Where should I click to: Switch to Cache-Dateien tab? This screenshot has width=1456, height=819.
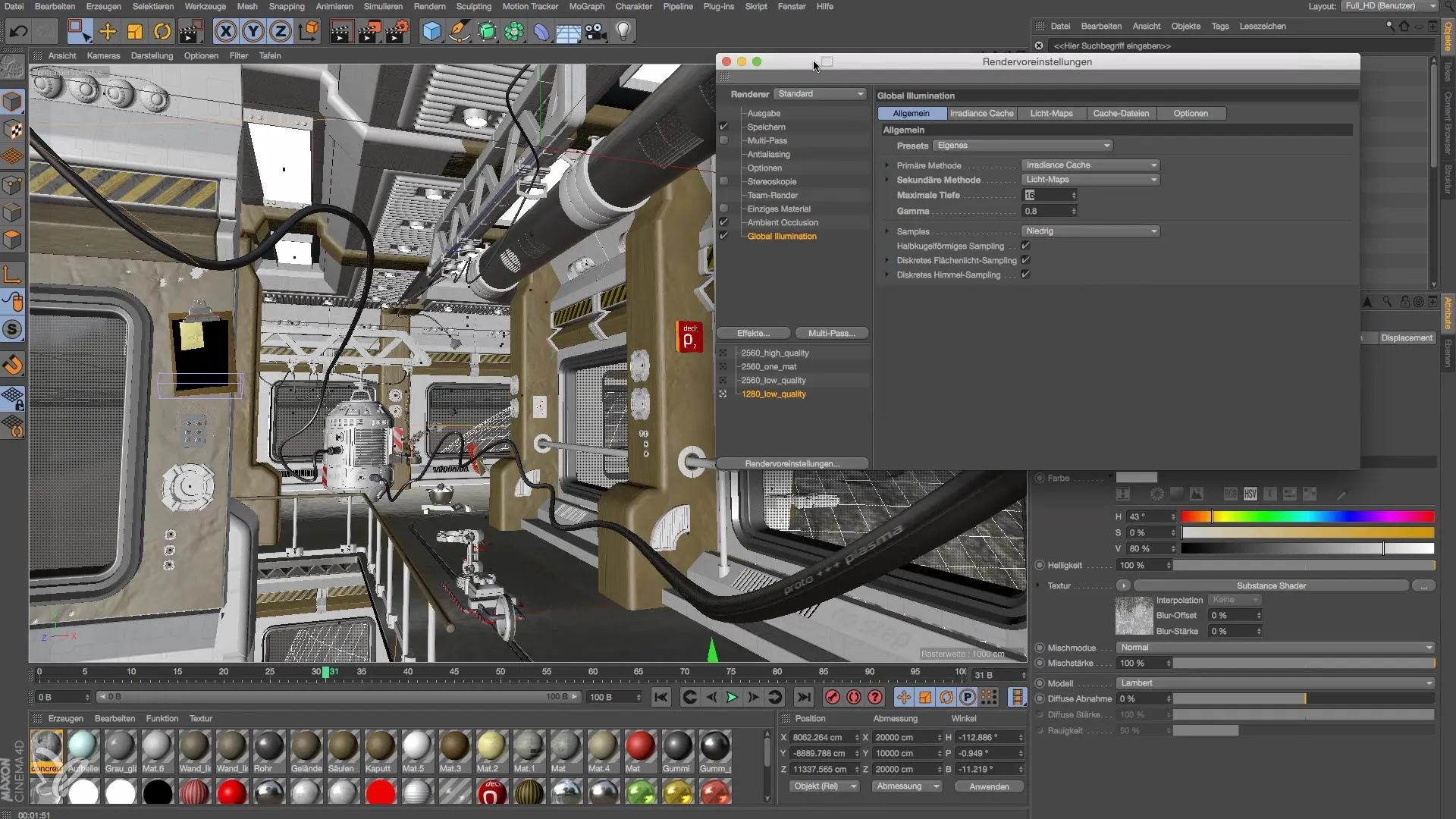(1121, 114)
